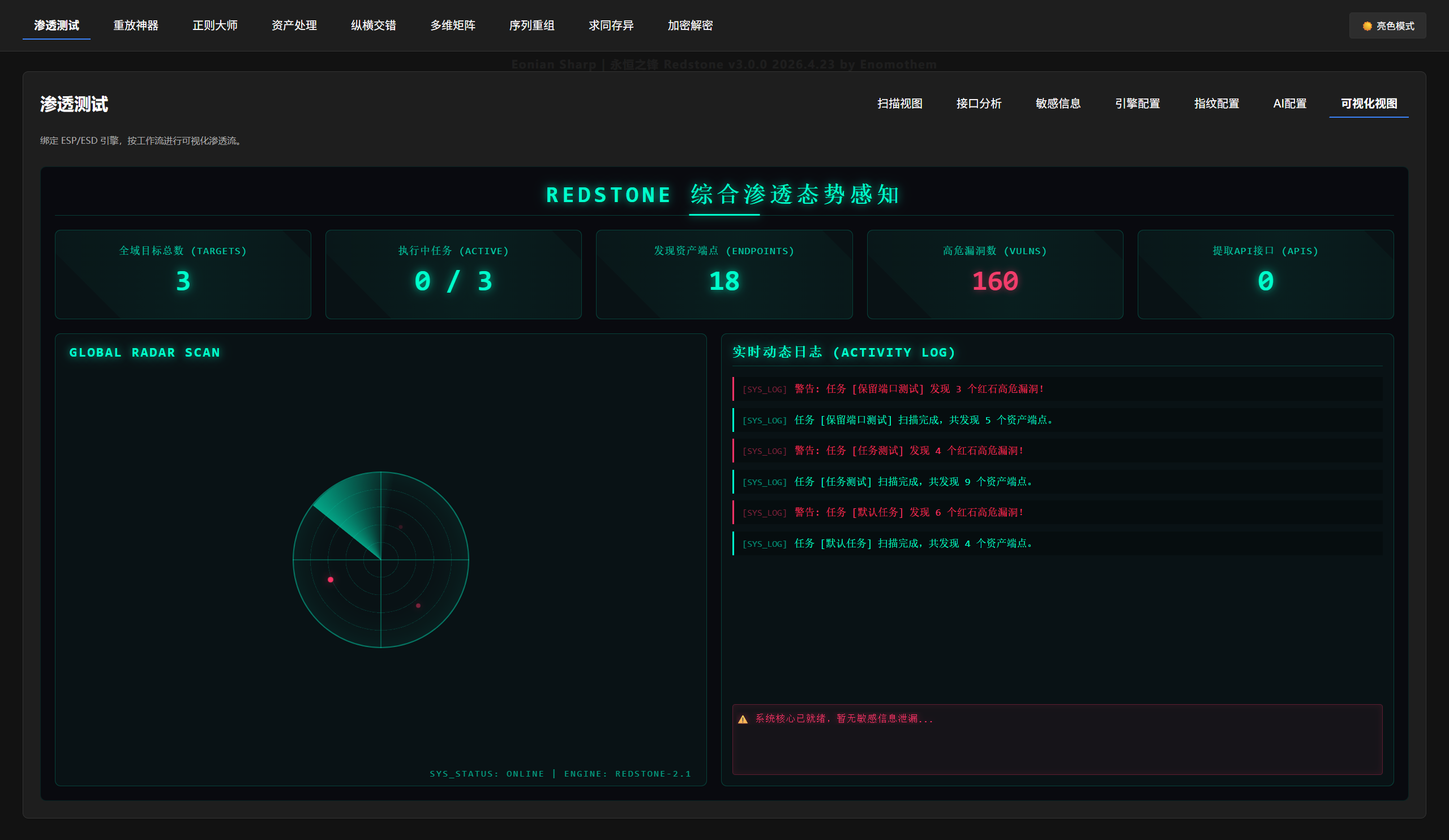Click the sun icon in 亮色模式 button
The height and width of the screenshot is (840, 1449).
[1367, 26]
